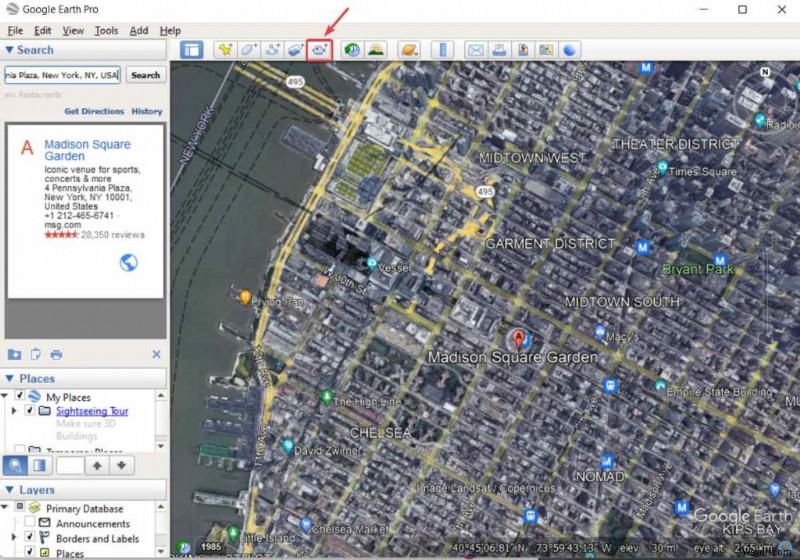The height and width of the screenshot is (560, 800).
Task: Open the View menu
Action: click(x=73, y=31)
